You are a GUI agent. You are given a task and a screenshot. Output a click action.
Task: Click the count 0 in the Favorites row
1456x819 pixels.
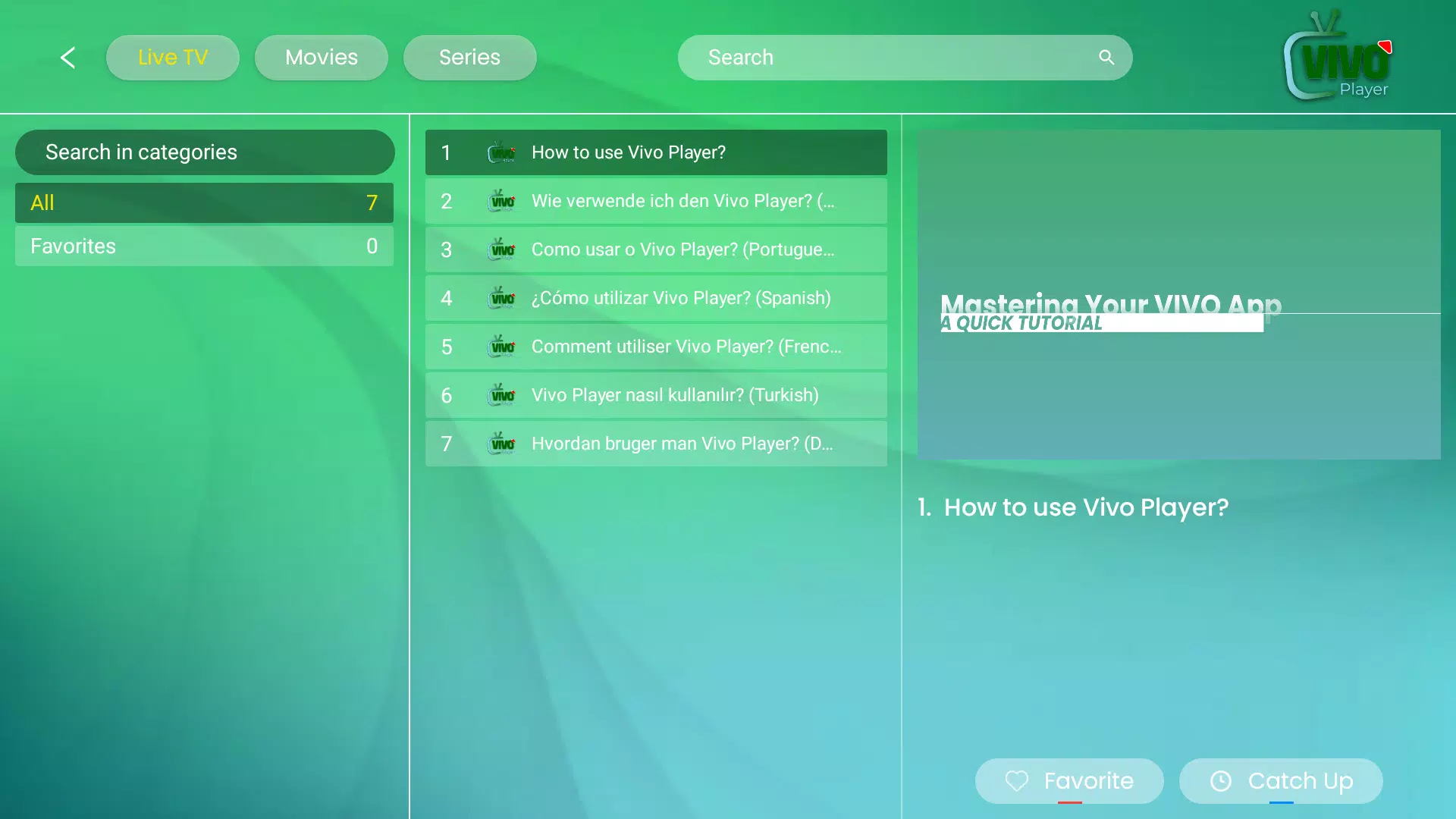click(372, 246)
